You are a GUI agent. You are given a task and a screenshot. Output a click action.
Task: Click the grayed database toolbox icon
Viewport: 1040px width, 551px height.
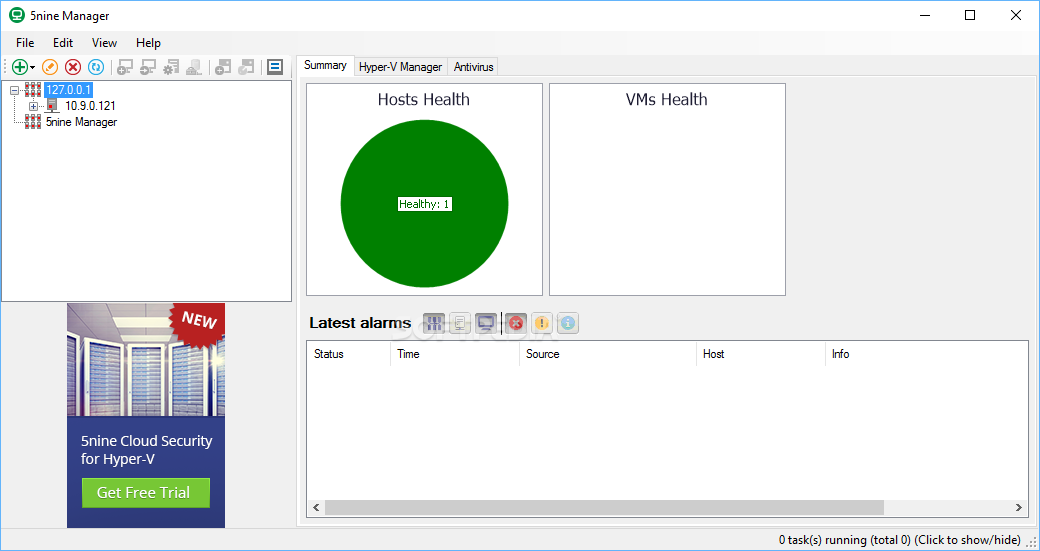pos(194,67)
